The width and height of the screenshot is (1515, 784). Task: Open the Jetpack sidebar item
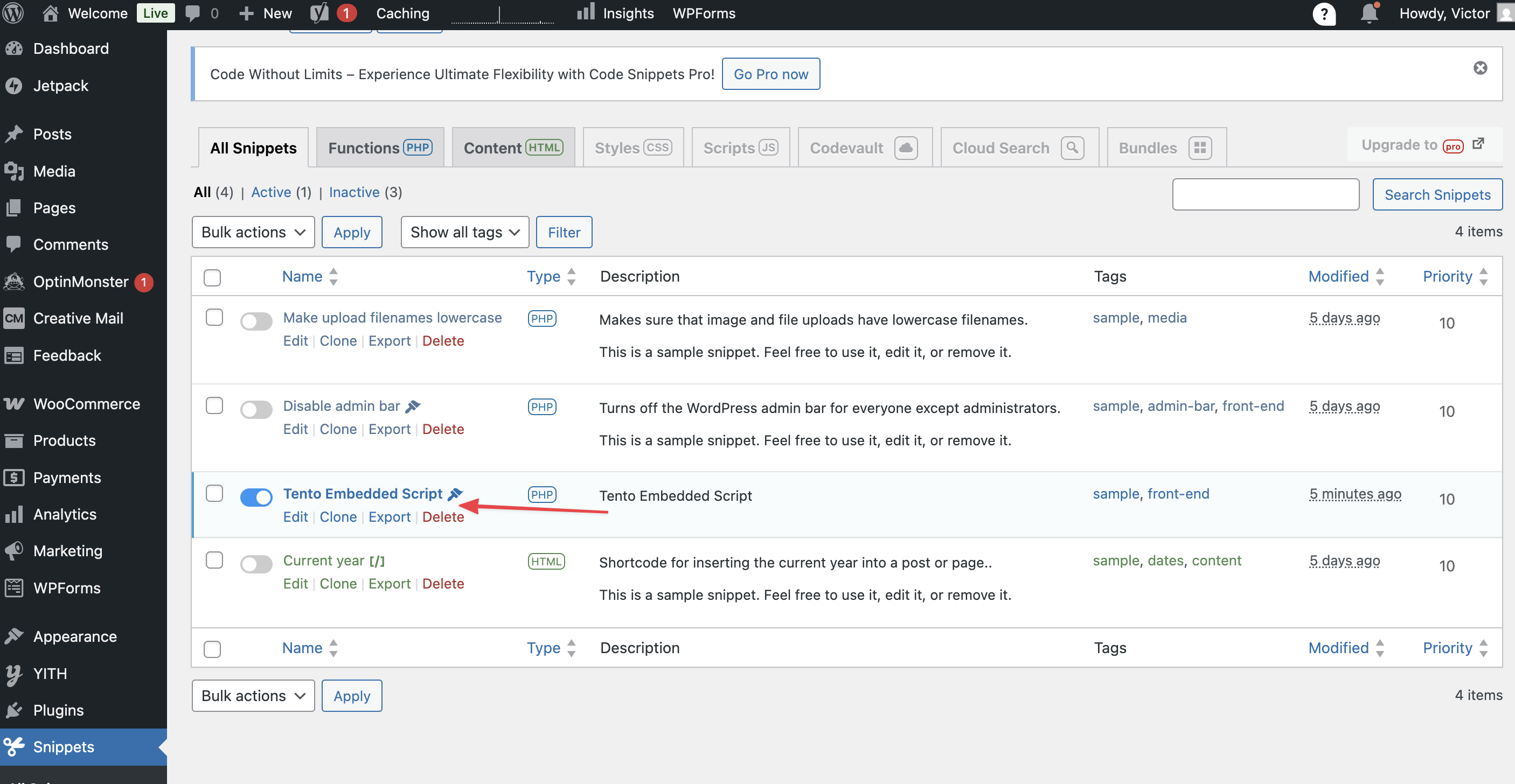[x=60, y=86]
